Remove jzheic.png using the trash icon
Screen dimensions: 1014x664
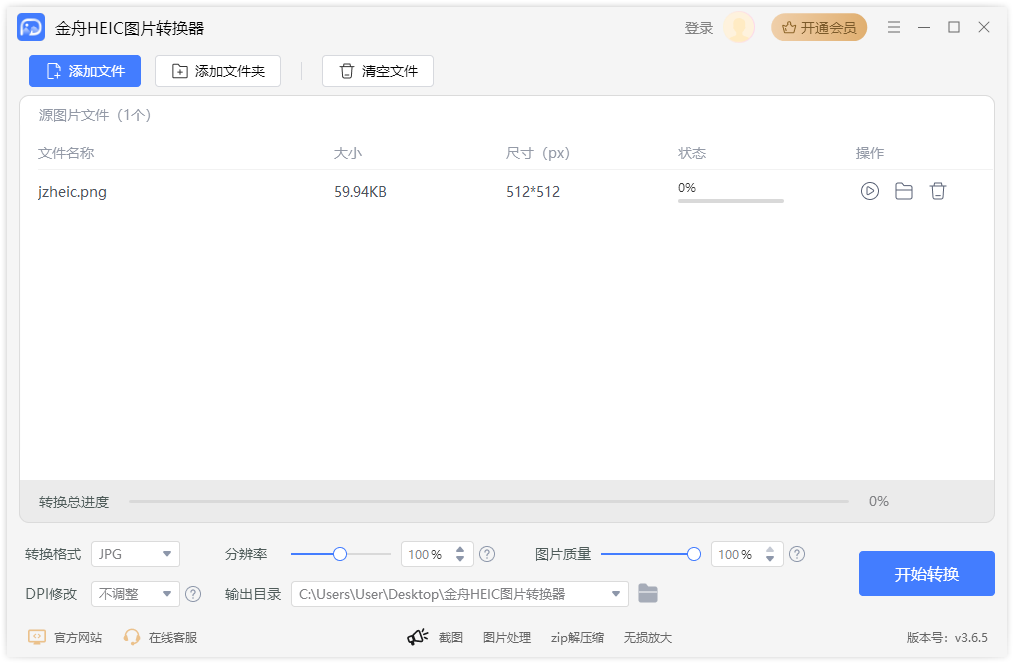[x=938, y=191]
